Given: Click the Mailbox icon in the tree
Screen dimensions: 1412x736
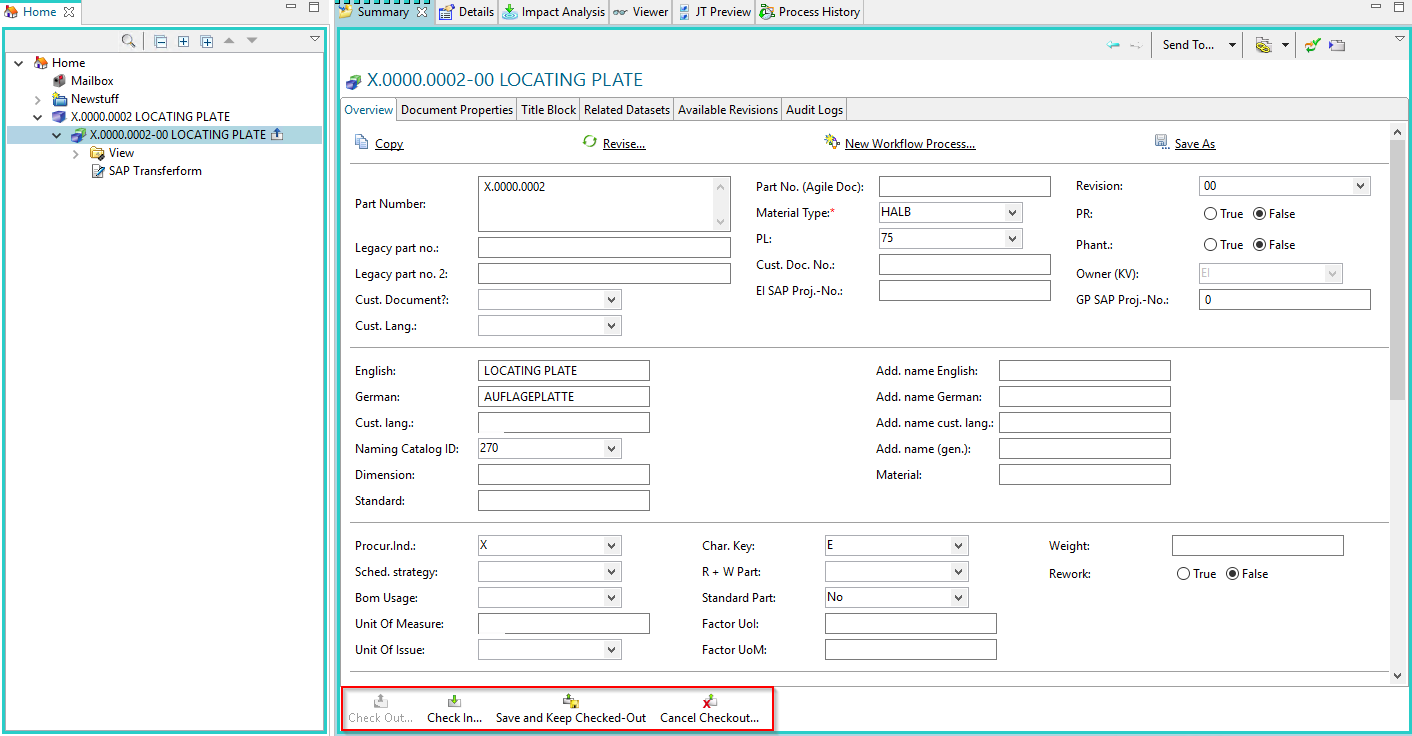Looking at the screenshot, I should [x=60, y=81].
